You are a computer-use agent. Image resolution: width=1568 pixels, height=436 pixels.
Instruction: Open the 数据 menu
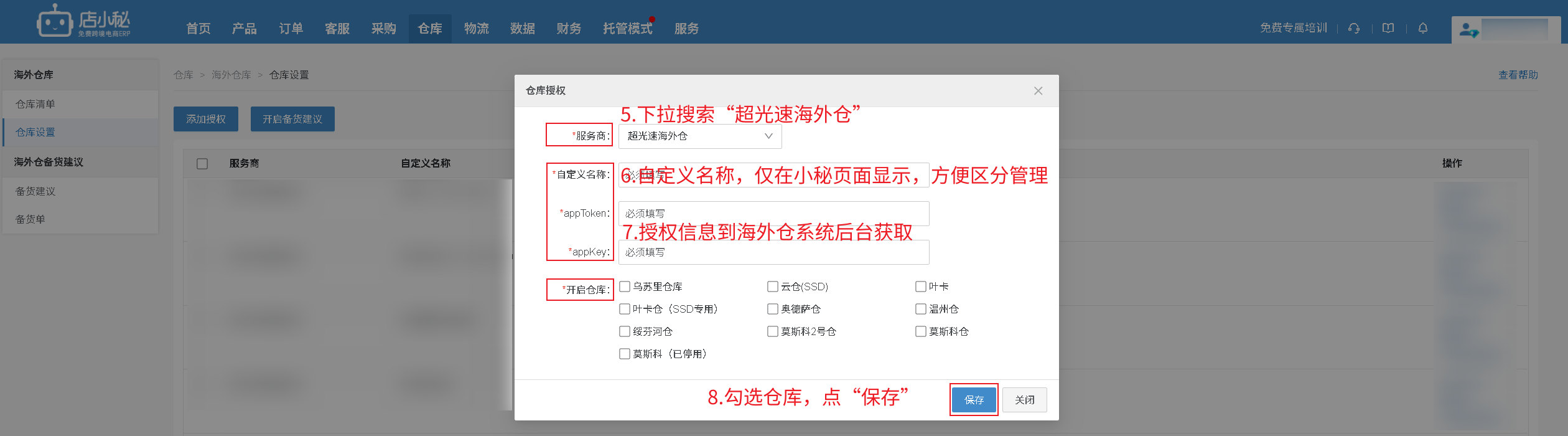(523, 29)
